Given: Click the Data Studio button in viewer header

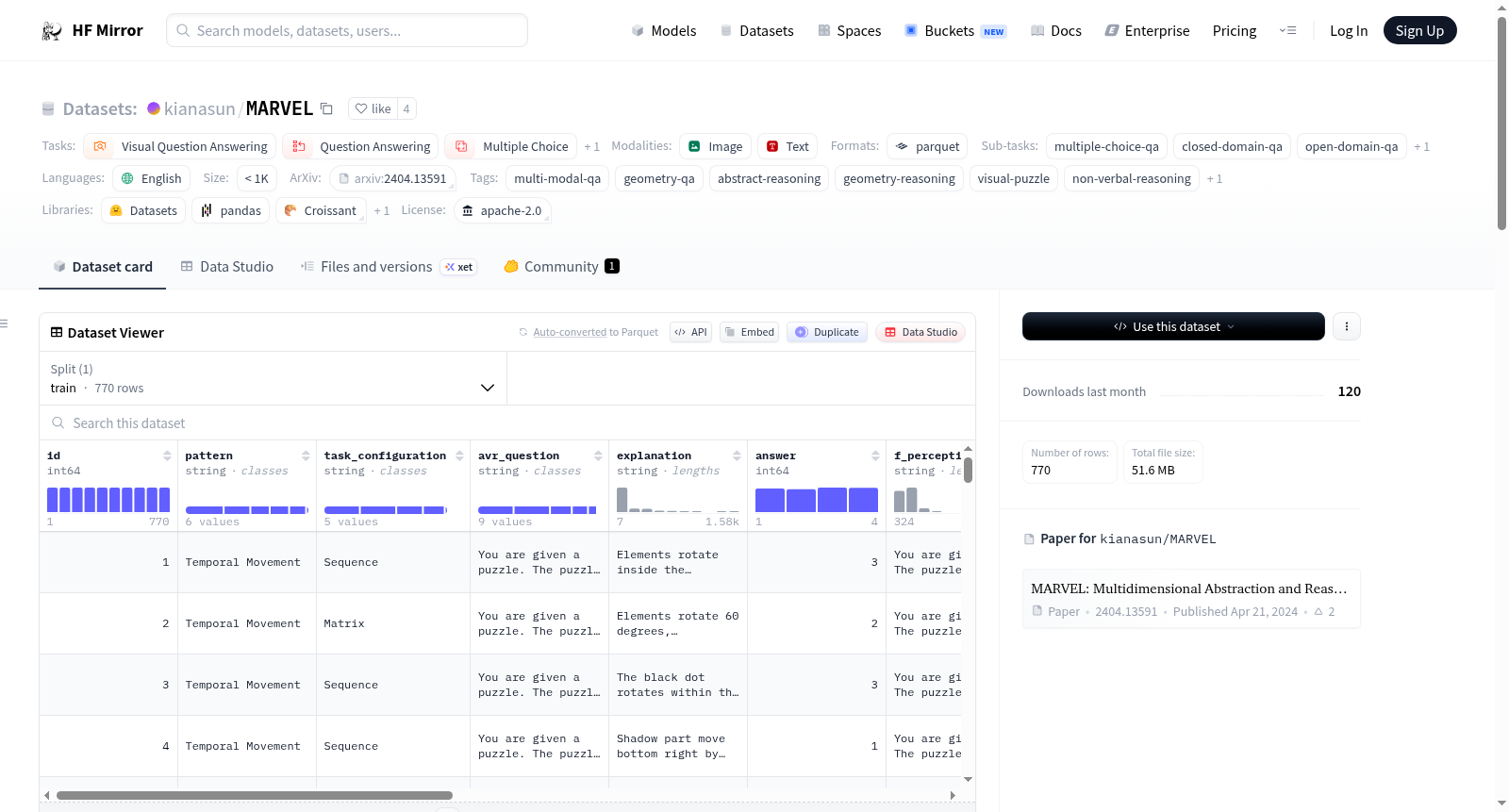Looking at the screenshot, I should (x=920, y=332).
